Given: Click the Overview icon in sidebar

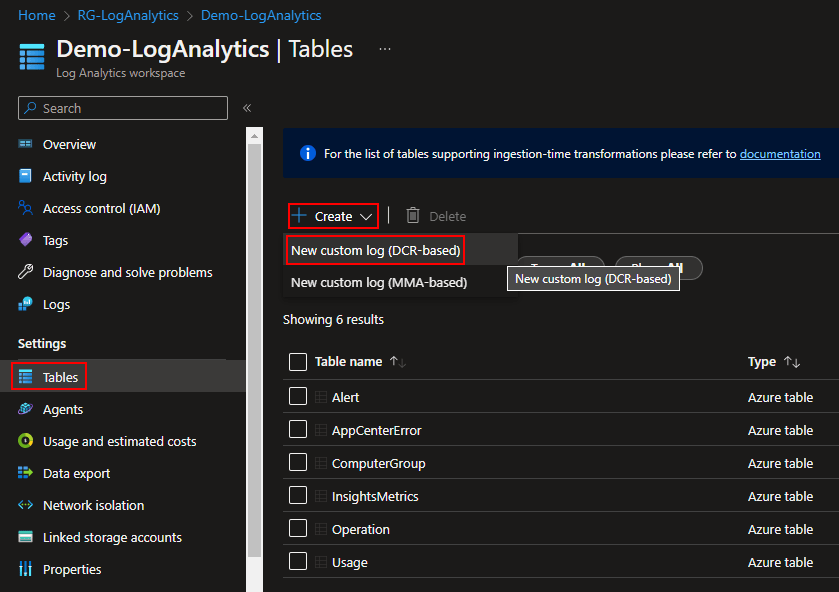Looking at the screenshot, I should pyautogui.click(x=26, y=144).
